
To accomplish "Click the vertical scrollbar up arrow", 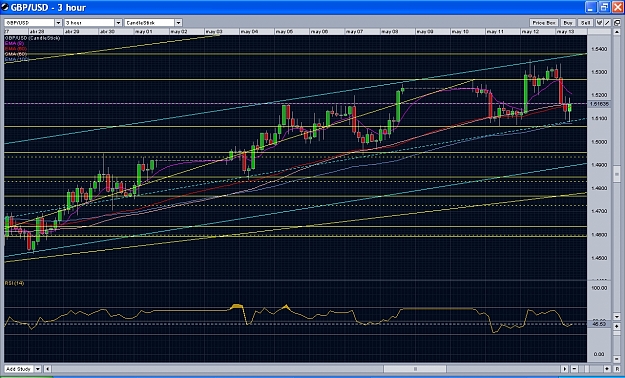I will 617,32.
